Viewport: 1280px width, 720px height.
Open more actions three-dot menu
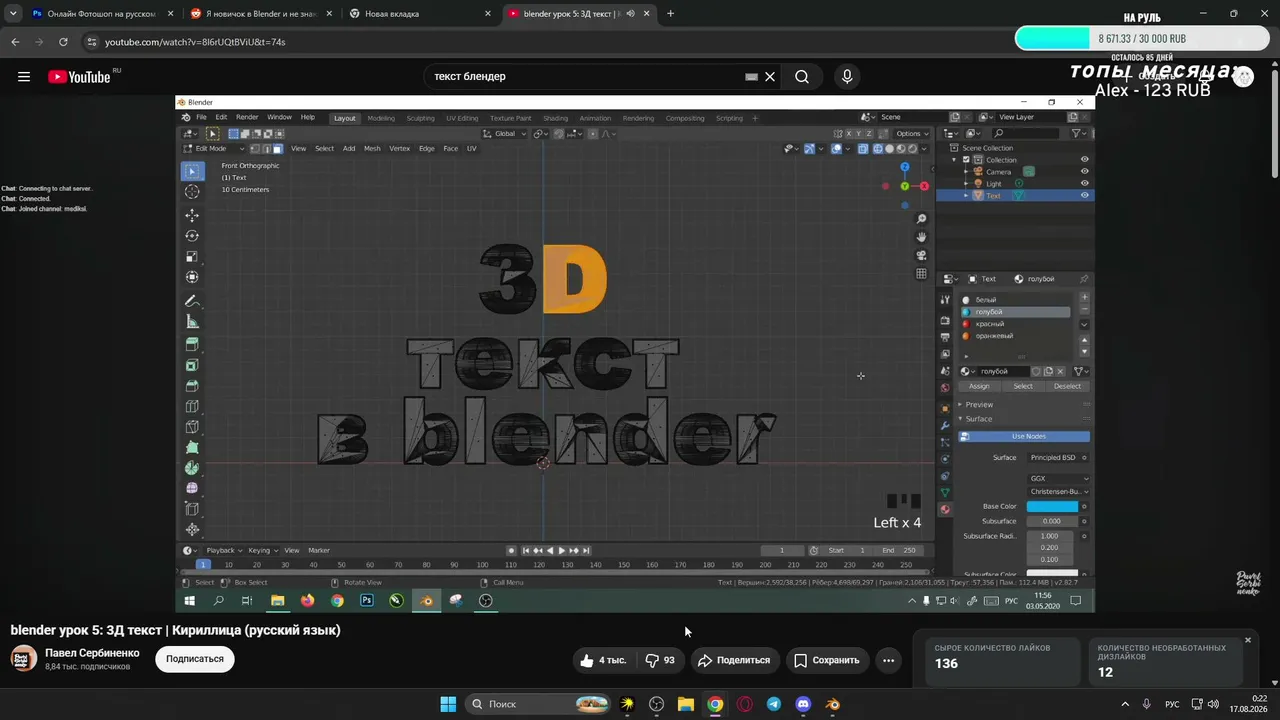click(x=888, y=660)
